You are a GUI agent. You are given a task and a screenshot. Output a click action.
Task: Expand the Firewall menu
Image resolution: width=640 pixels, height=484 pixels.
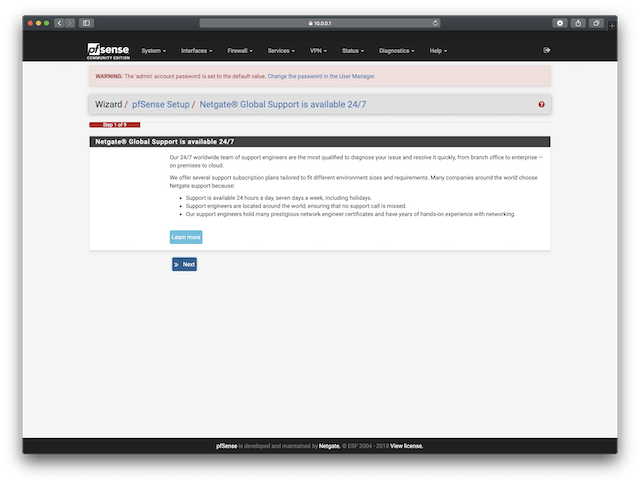[240, 51]
